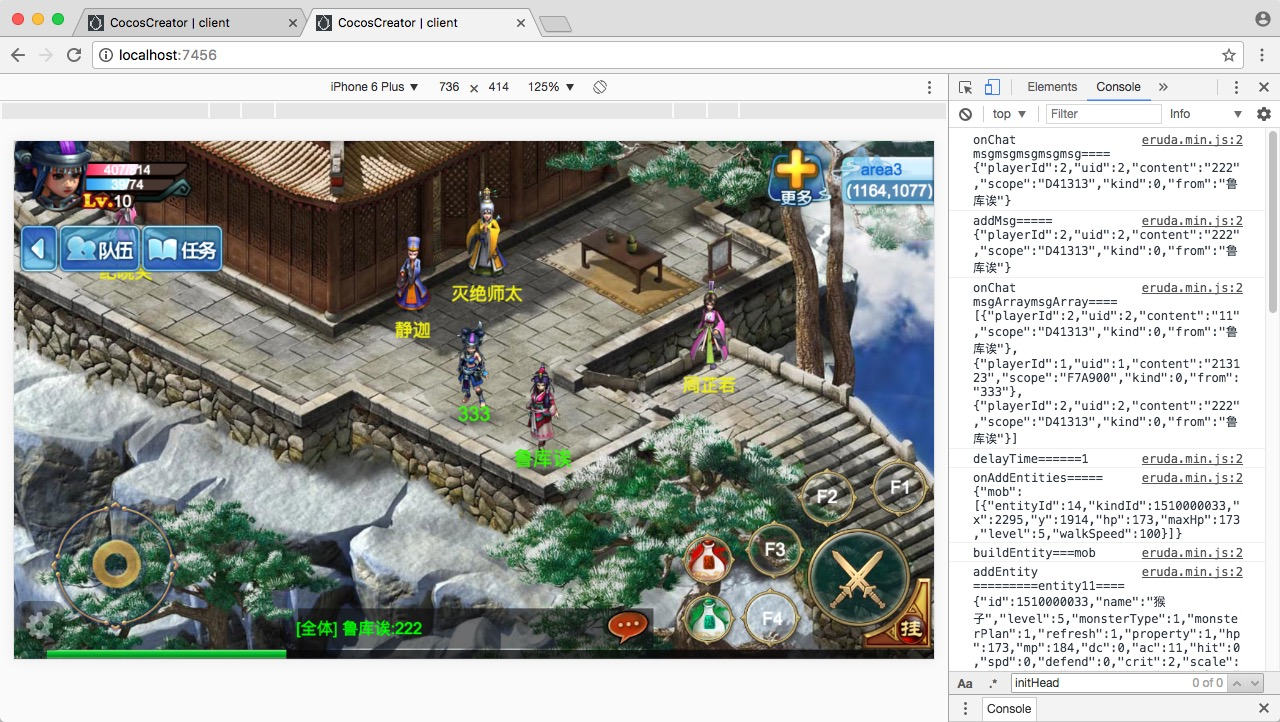View site information icon

click(x=106, y=55)
